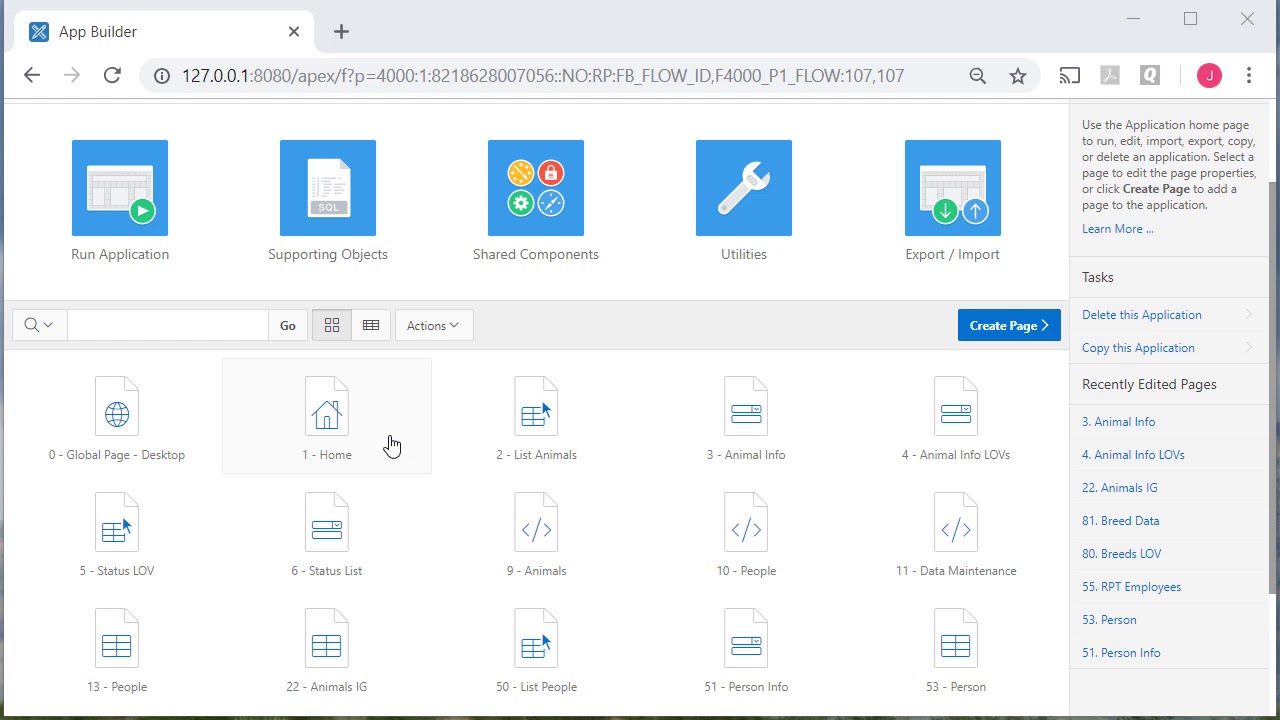Screen dimensions: 1280x720
Task: Expand Copy this Application task arrow
Action: 1249,348
